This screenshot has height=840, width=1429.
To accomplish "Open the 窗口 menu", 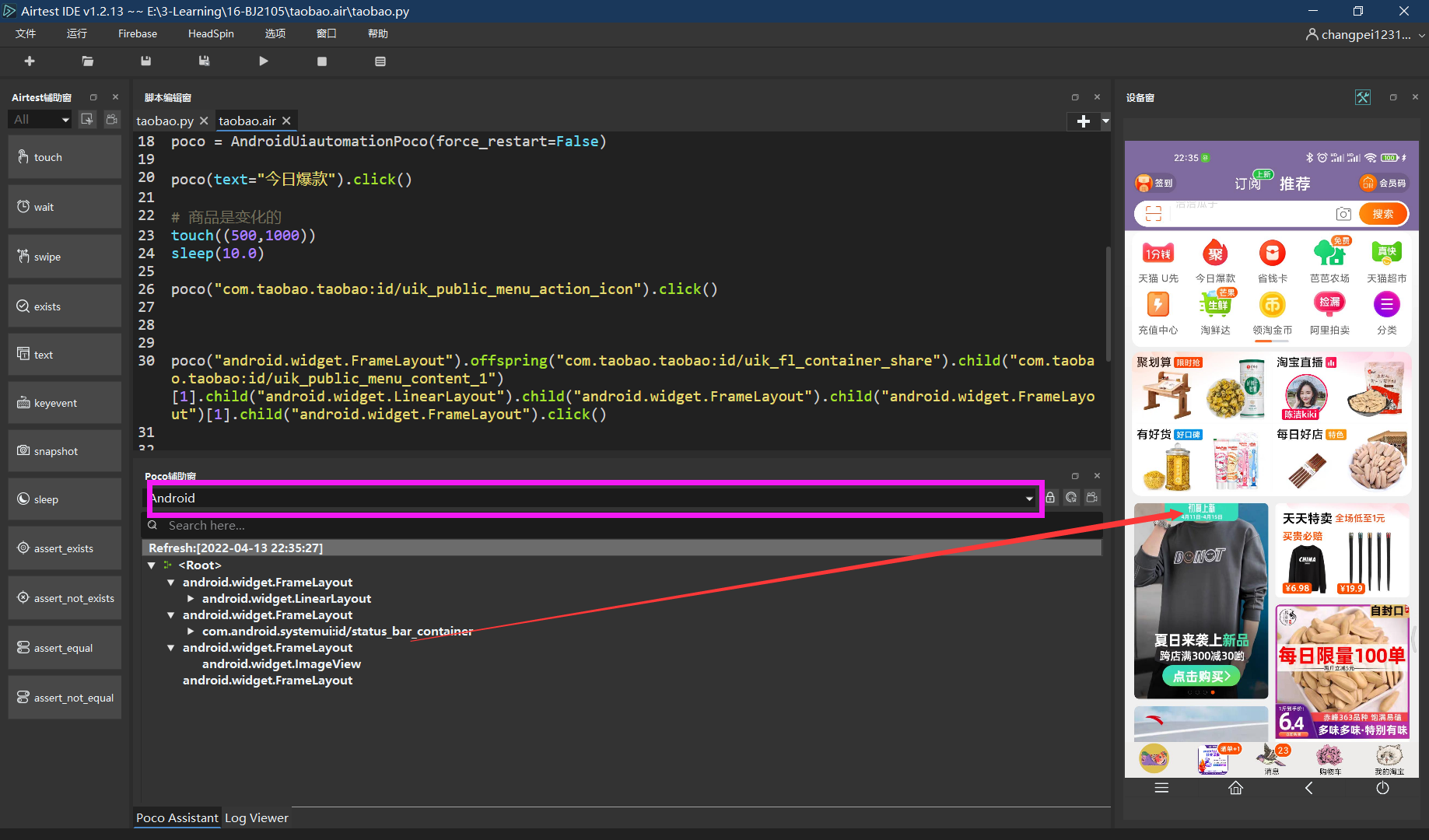I will 327,33.
